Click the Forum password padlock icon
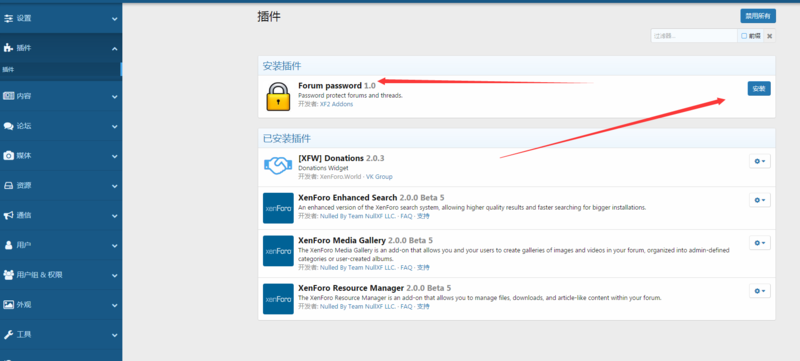The height and width of the screenshot is (361, 800). pos(278,96)
